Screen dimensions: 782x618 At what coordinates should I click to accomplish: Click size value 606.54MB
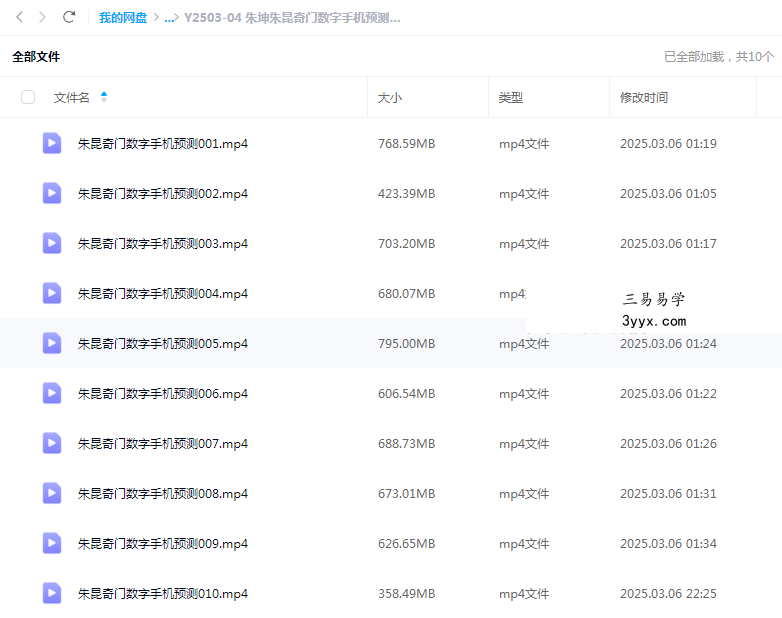pyautogui.click(x=406, y=394)
